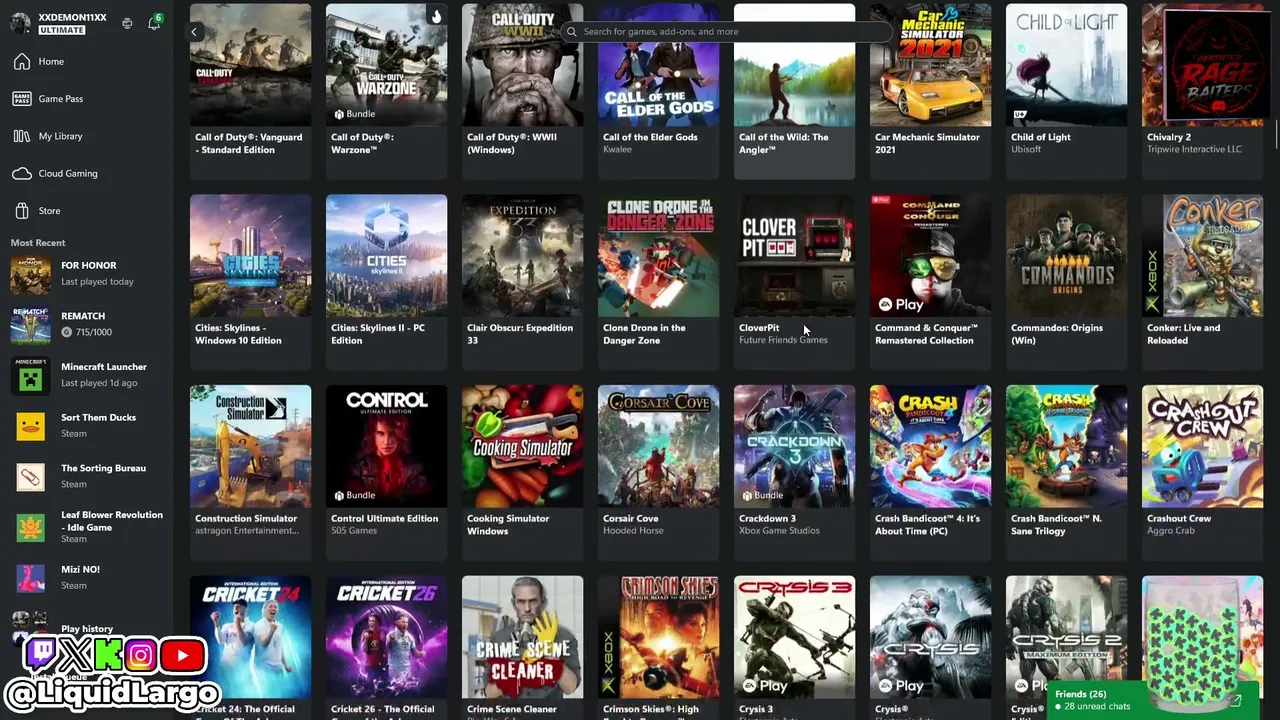Open the original Crysis tile
This screenshot has height=720, width=1280.
(930, 648)
